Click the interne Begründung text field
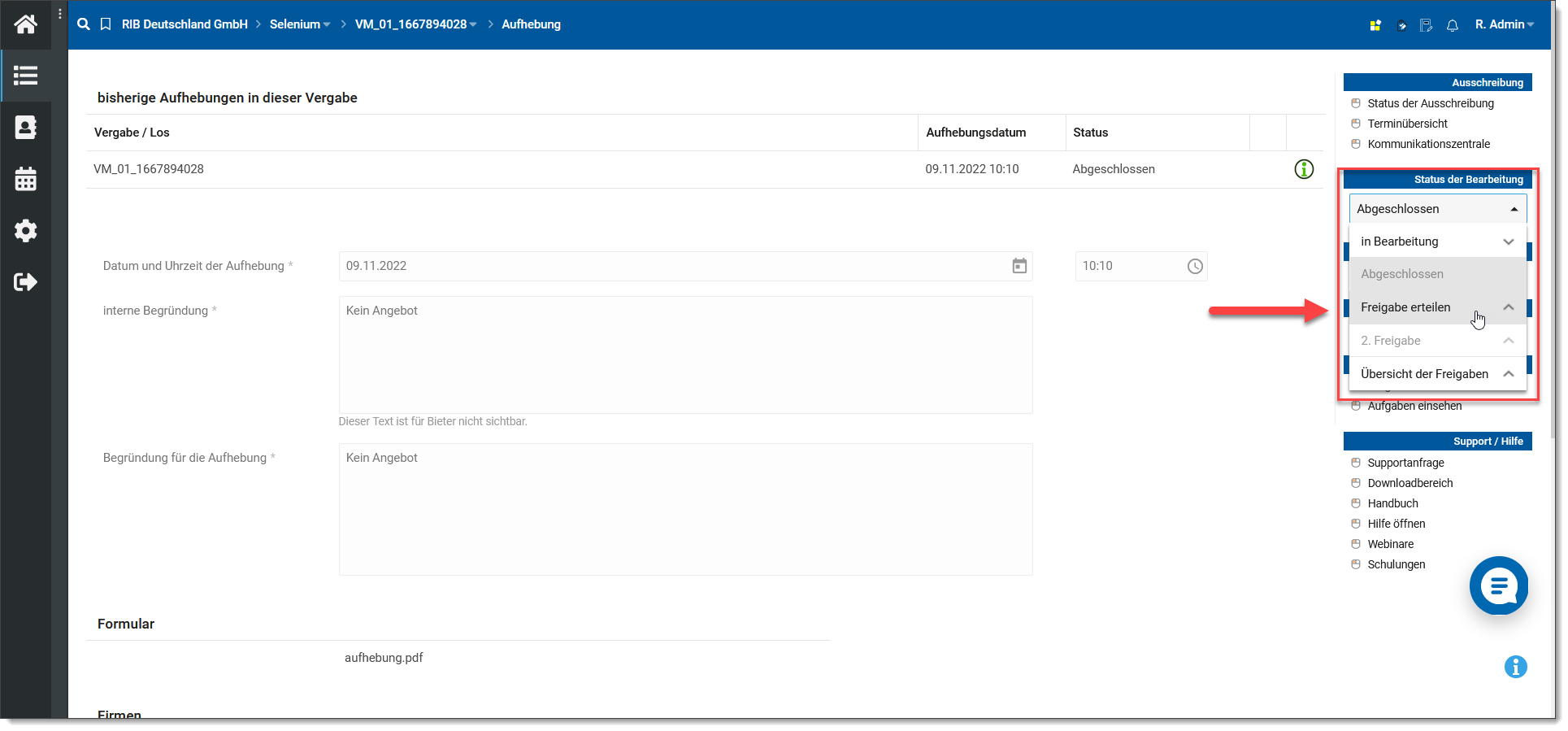This screenshot has width=1568, height=731. [x=685, y=355]
